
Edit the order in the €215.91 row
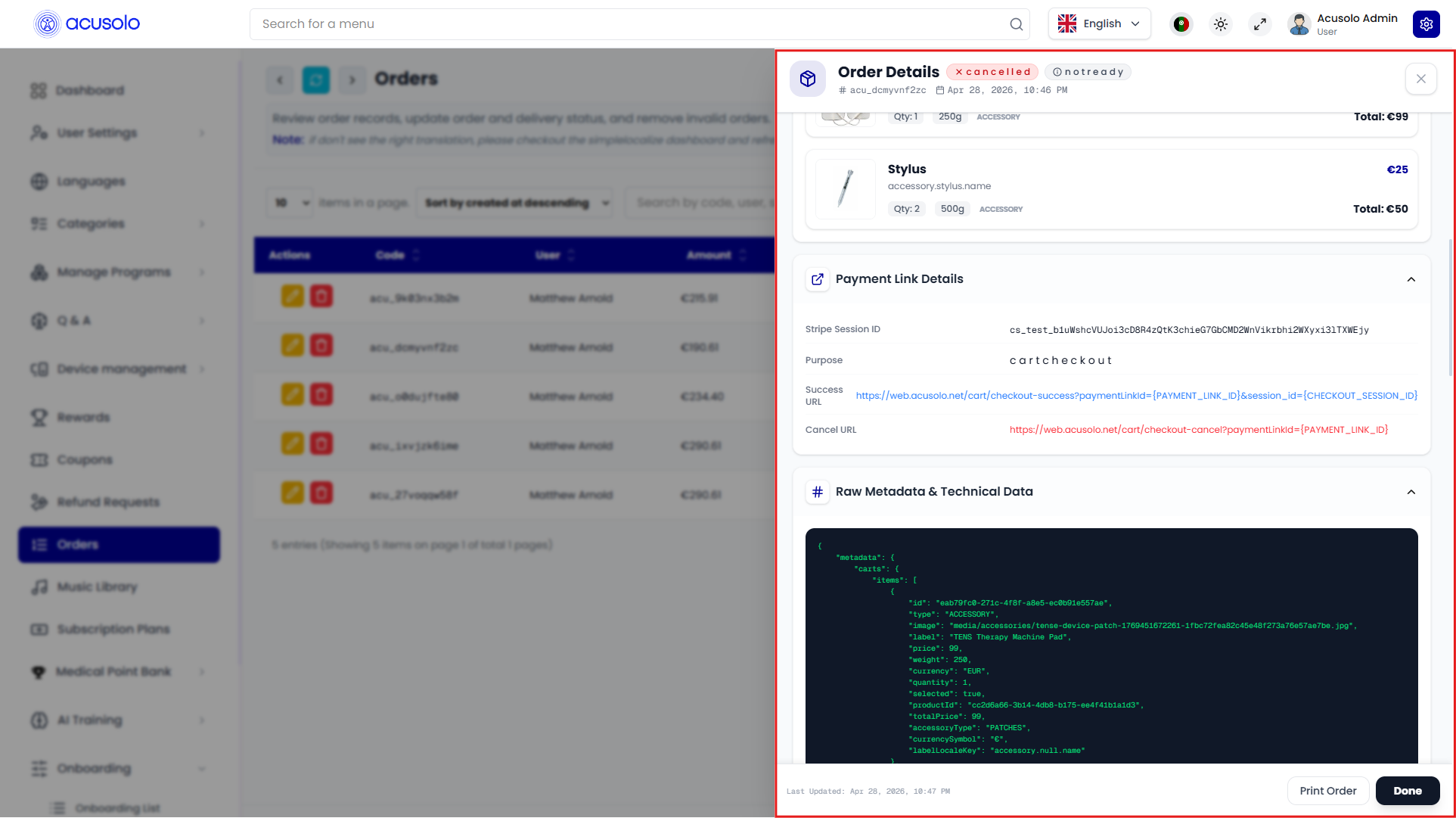tap(293, 296)
